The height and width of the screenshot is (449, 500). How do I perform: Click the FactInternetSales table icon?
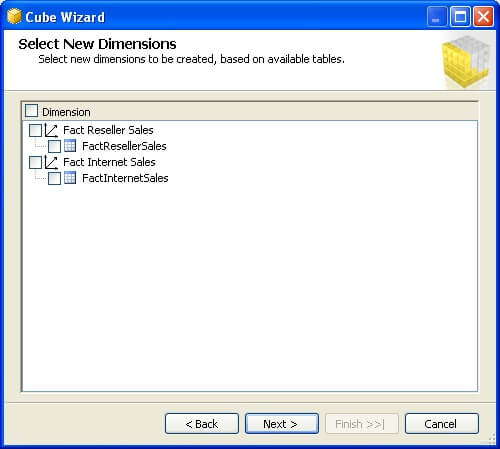click(x=70, y=178)
